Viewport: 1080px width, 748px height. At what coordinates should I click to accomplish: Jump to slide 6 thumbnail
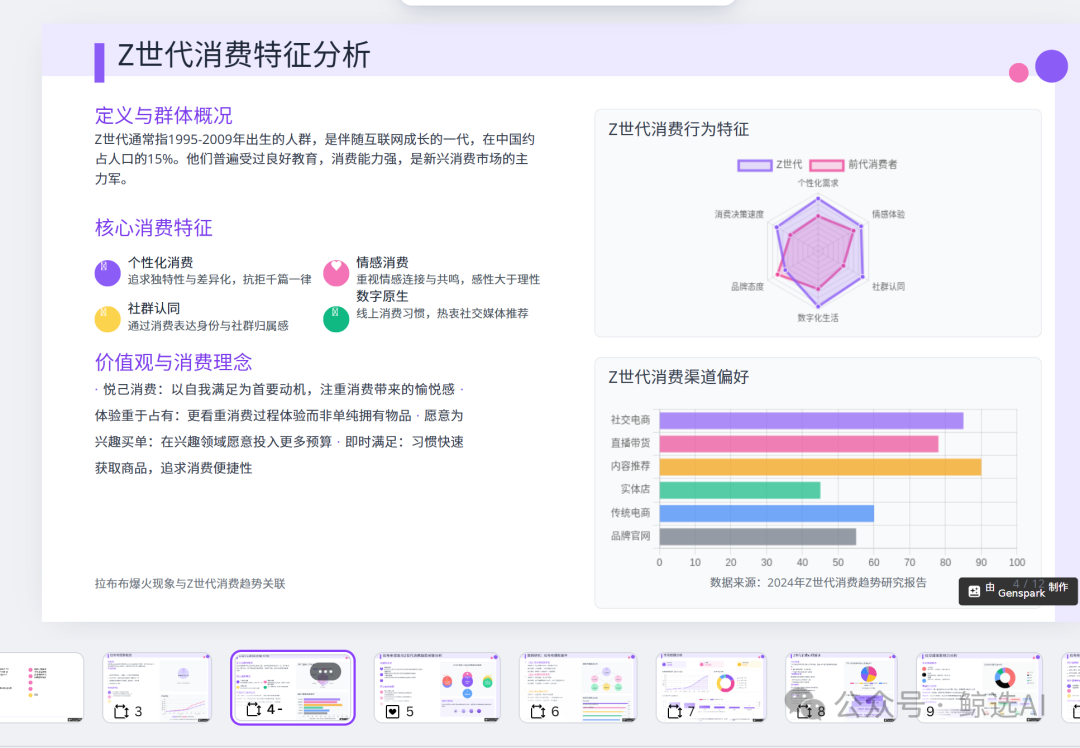pyautogui.click(x=579, y=687)
